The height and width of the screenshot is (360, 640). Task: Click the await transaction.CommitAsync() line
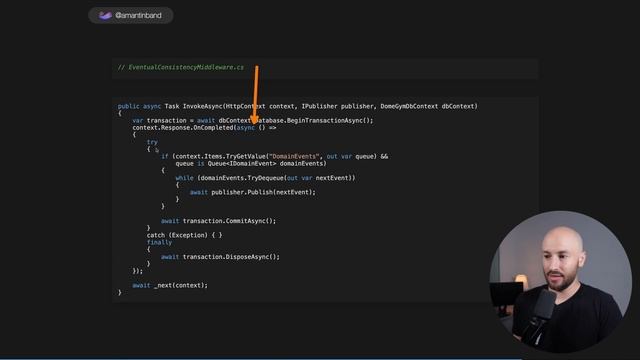click(x=218, y=221)
